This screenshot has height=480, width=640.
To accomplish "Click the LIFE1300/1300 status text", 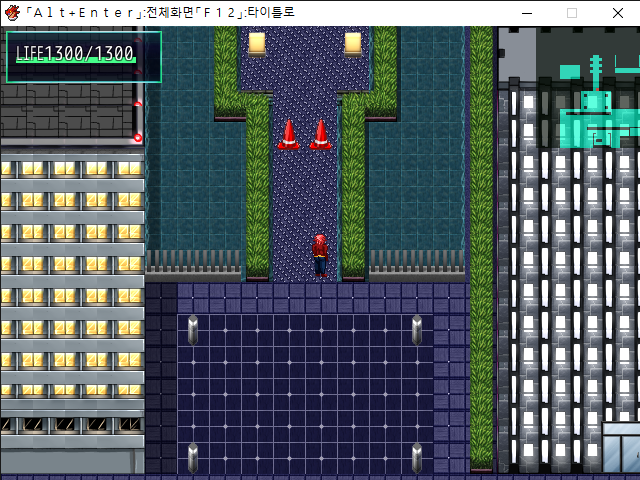I will coord(75,53).
